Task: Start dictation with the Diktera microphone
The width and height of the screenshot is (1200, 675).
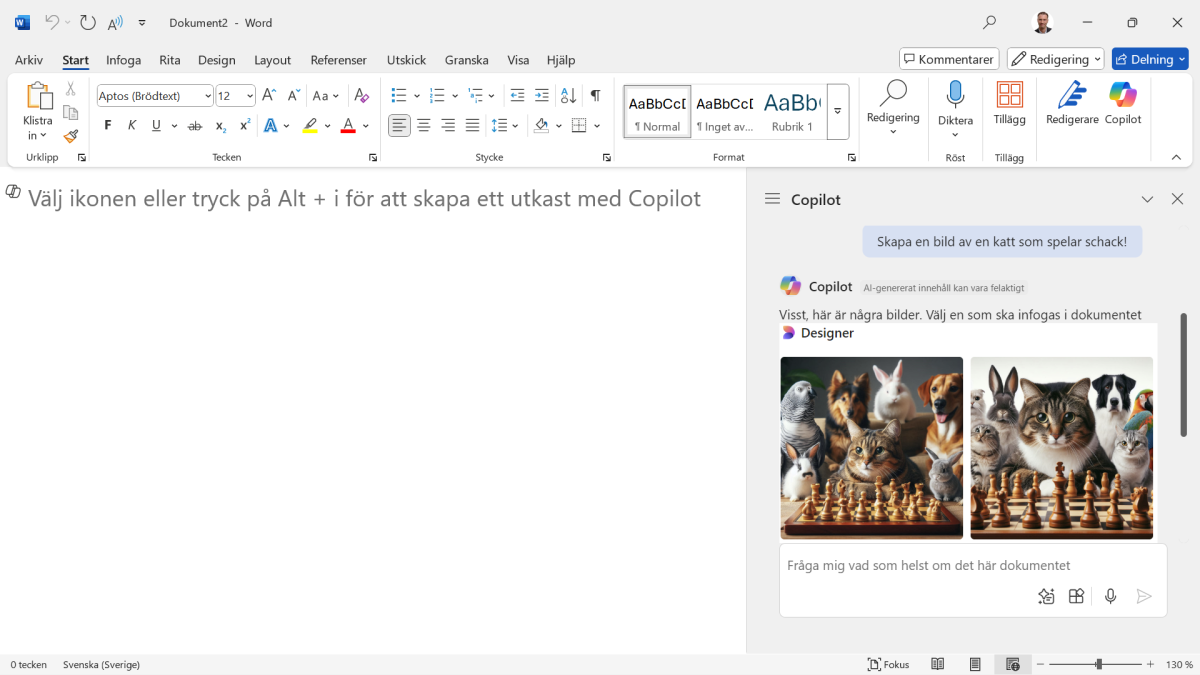Action: pyautogui.click(x=955, y=97)
